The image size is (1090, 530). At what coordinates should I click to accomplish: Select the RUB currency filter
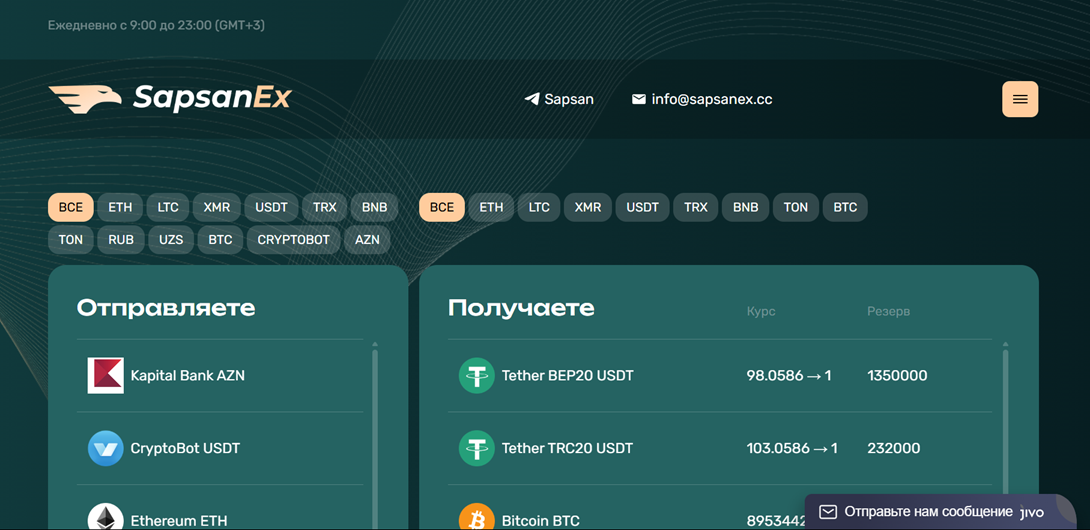pos(121,240)
